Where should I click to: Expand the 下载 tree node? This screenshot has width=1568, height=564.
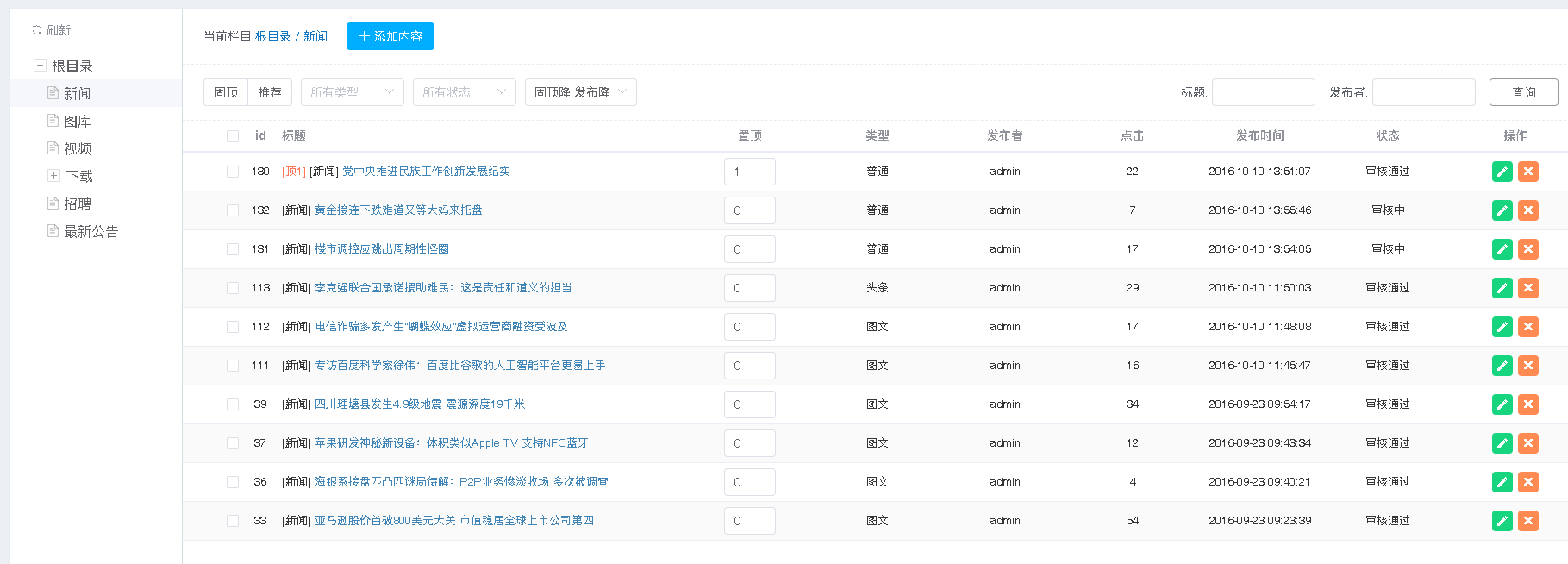pos(53,176)
